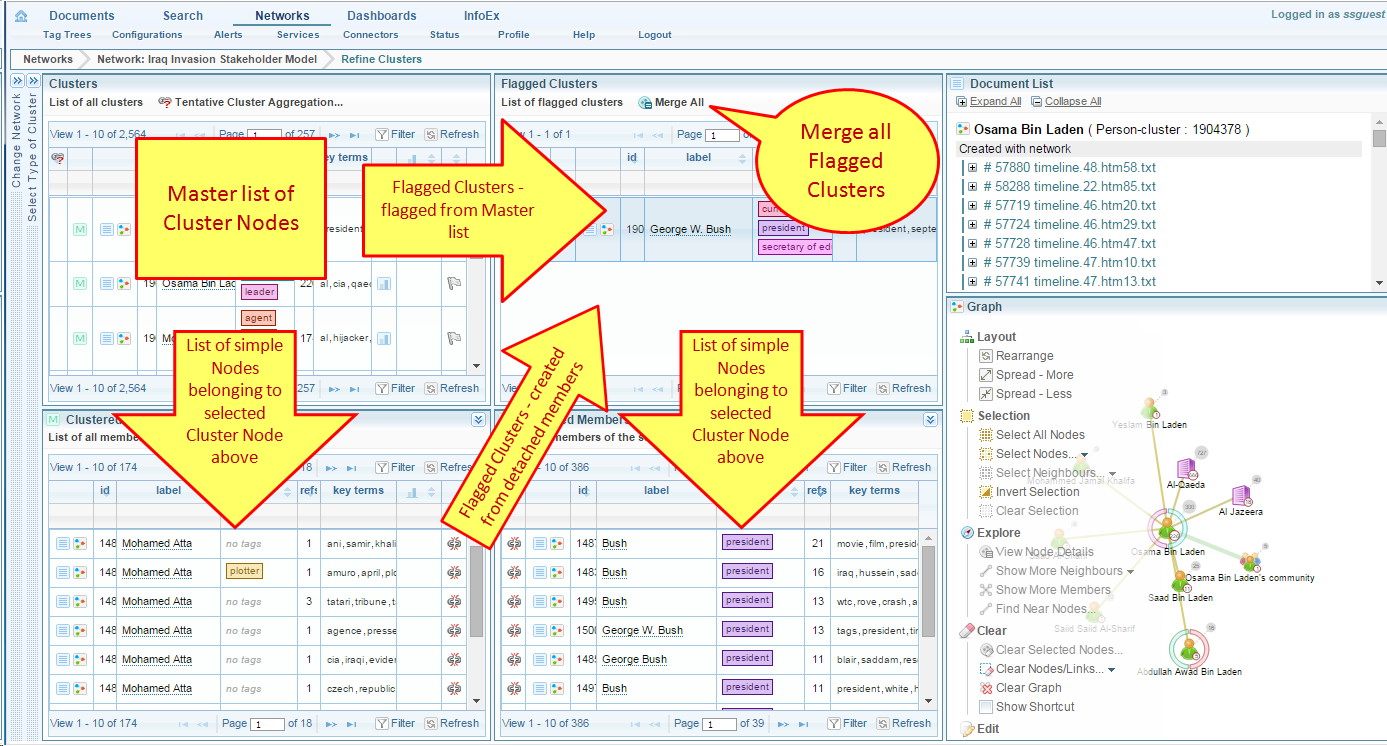The image size is (1387, 746).
Task: Click the Rearrange layout icon in Graph panel
Action: point(986,356)
